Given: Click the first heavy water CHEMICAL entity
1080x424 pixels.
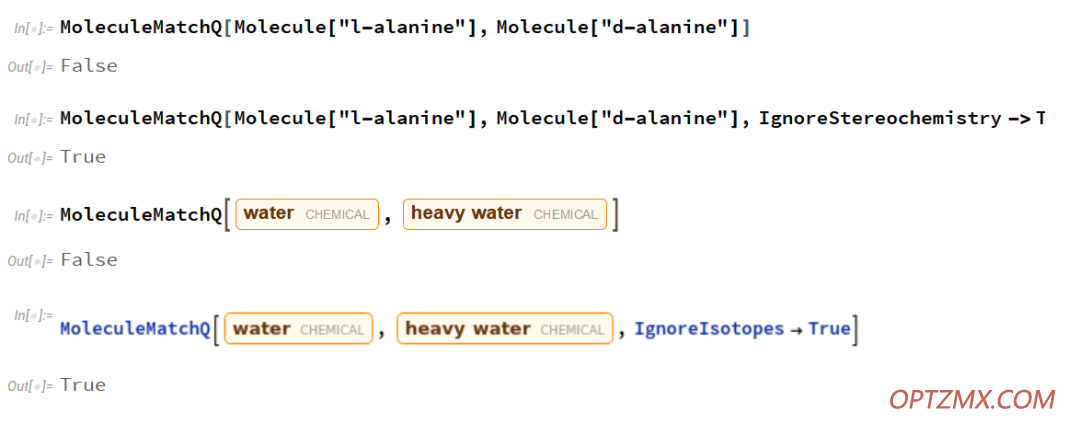Looking at the screenshot, I should (505, 214).
